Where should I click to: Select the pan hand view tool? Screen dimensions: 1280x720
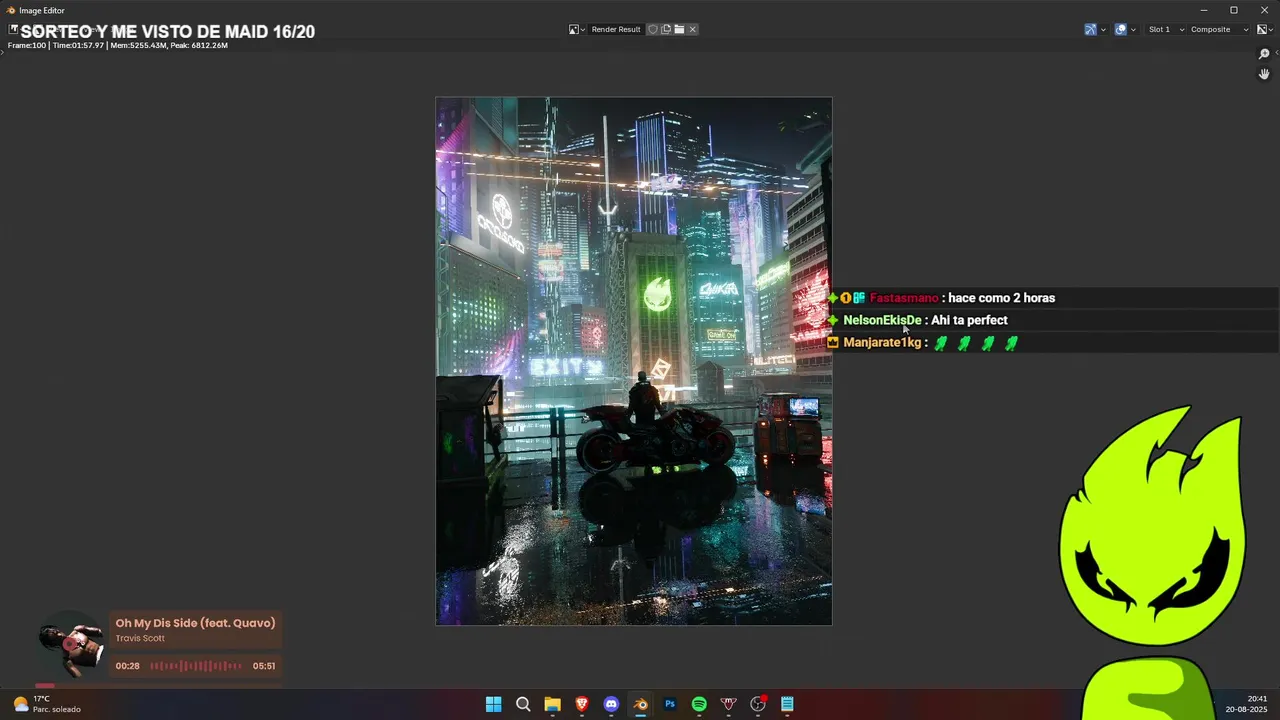[1264, 74]
